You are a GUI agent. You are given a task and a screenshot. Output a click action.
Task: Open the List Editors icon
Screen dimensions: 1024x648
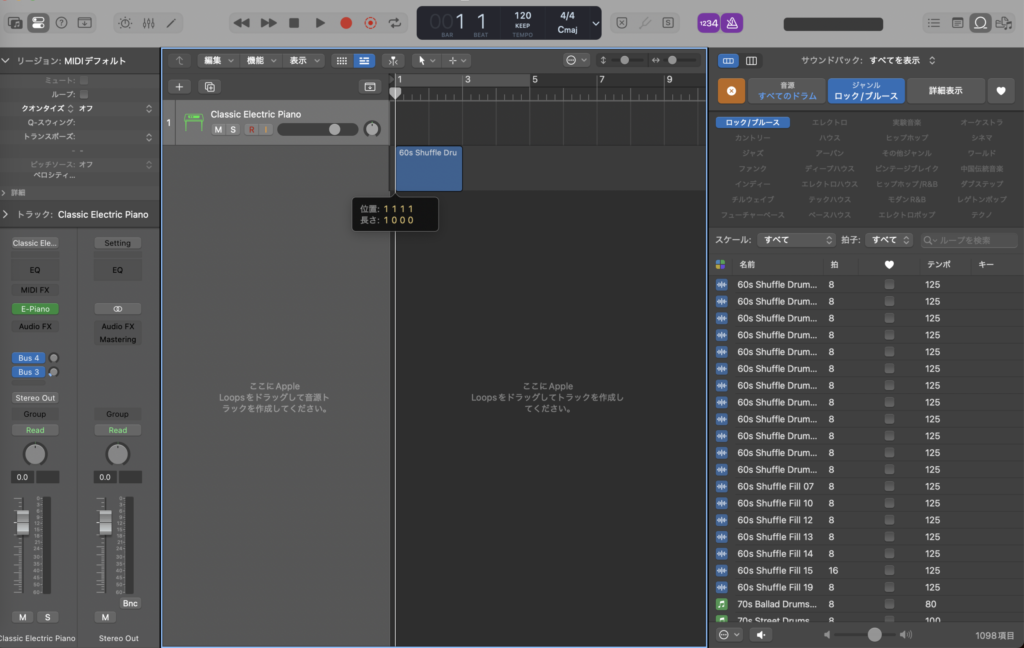pyautogui.click(x=934, y=21)
